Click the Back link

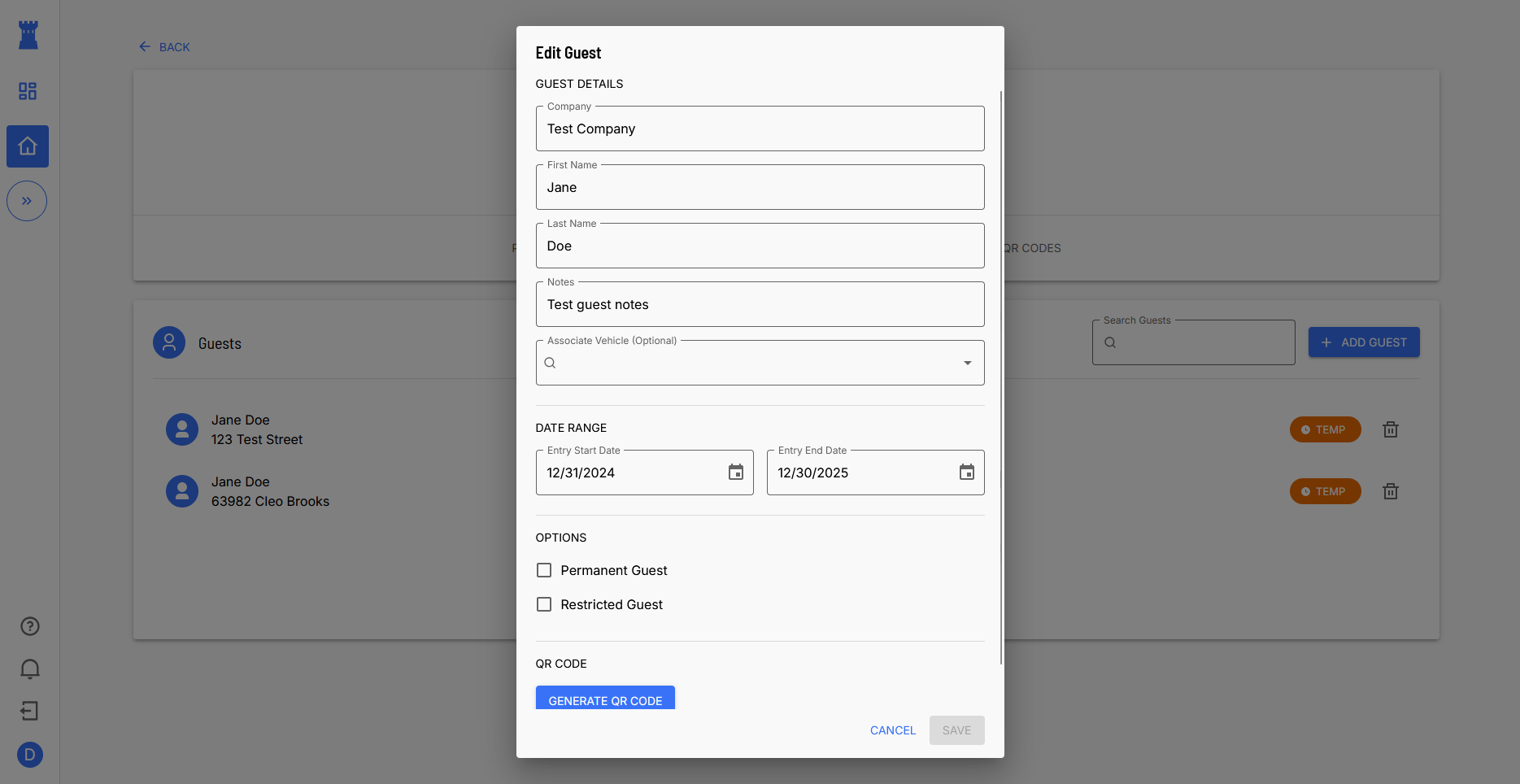click(x=165, y=47)
